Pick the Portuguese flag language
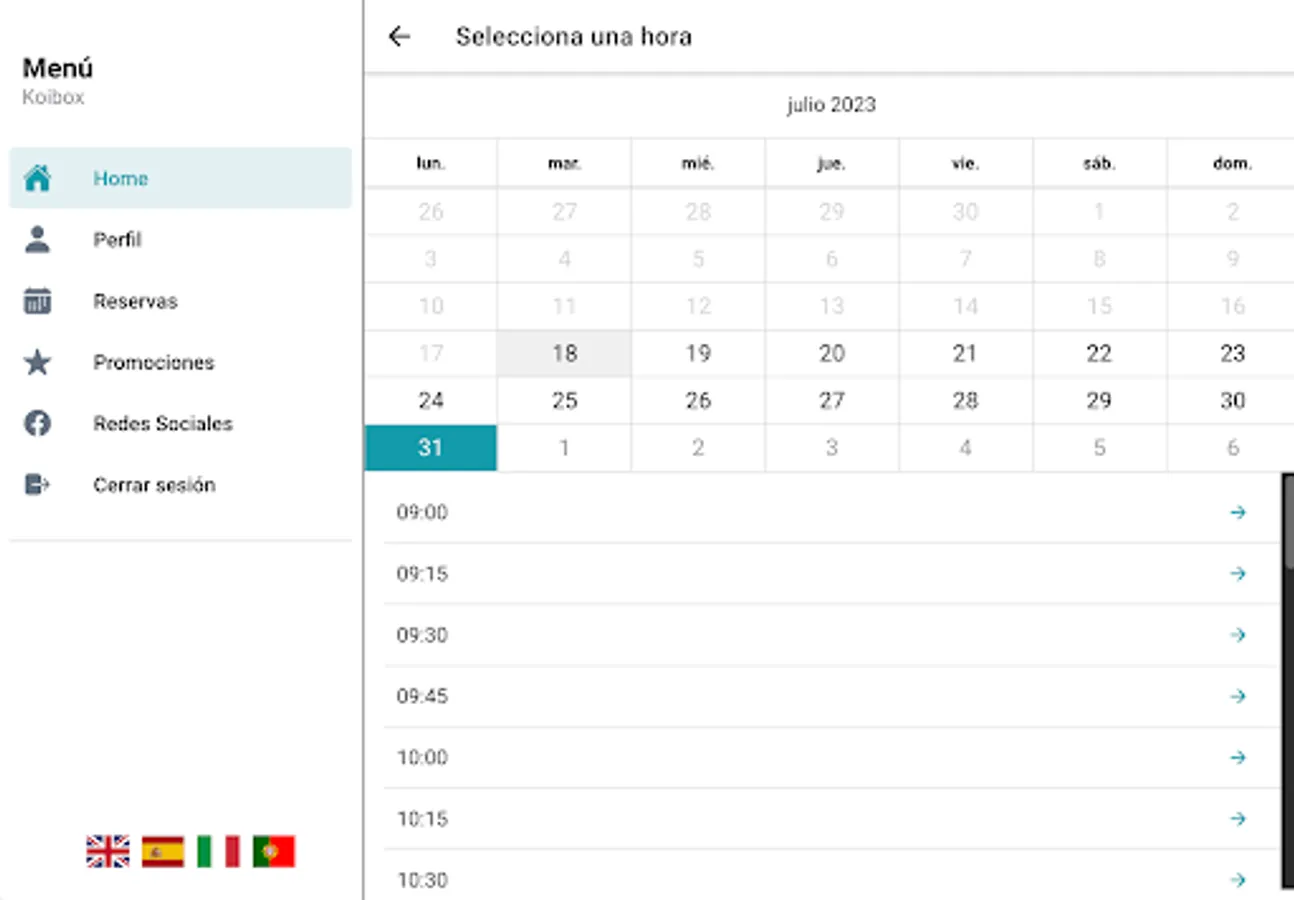 pyautogui.click(x=273, y=851)
